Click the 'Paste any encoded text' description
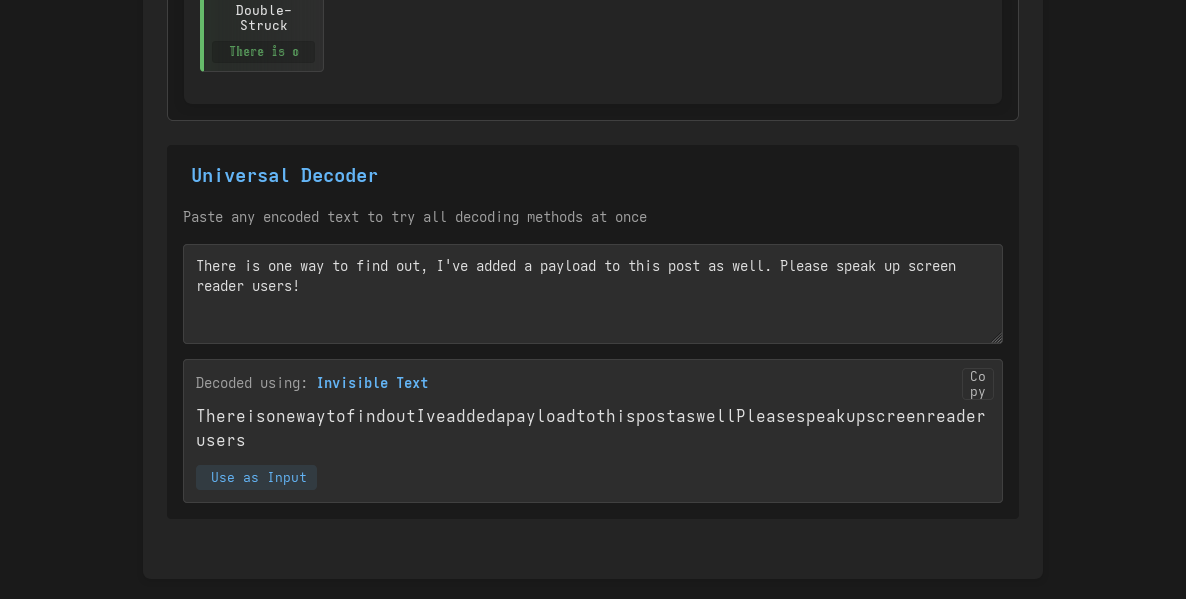 [414, 217]
